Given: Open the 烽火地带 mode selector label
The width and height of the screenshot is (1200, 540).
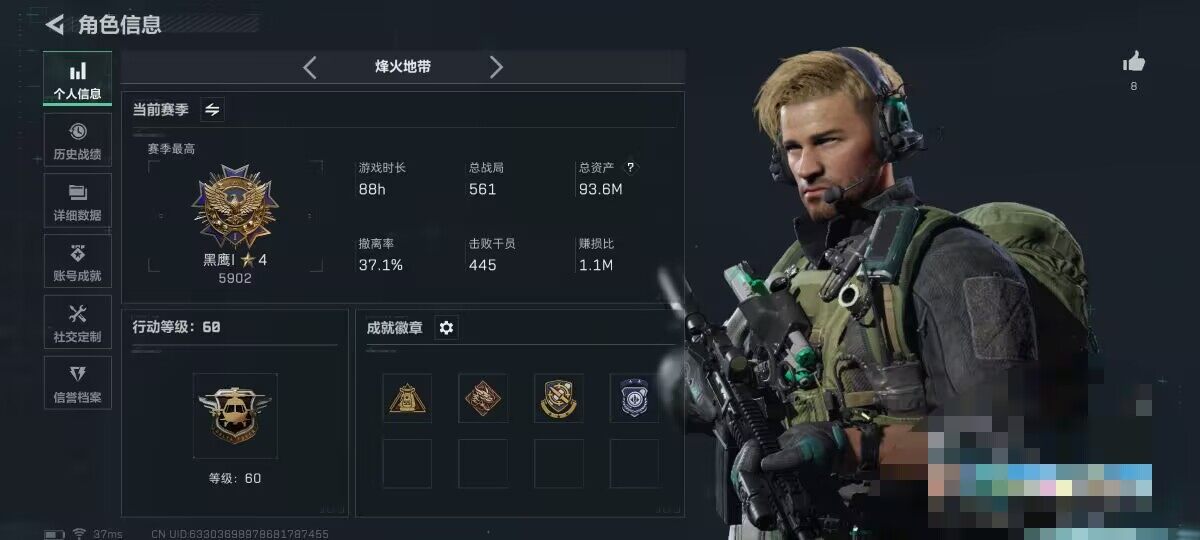Looking at the screenshot, I should (x=403, y=67).
